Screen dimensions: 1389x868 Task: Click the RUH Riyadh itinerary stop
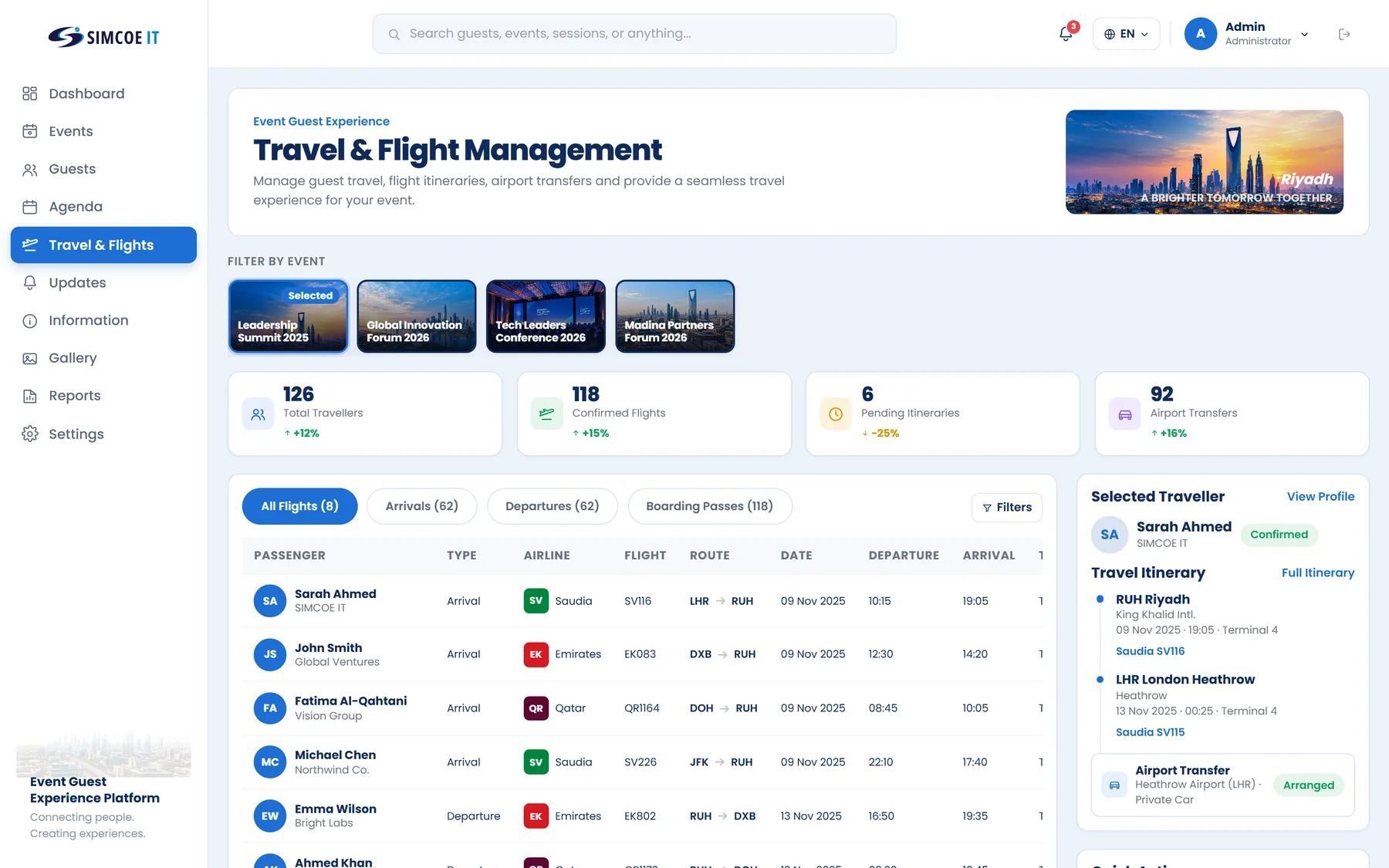[x=1153, y=599]
